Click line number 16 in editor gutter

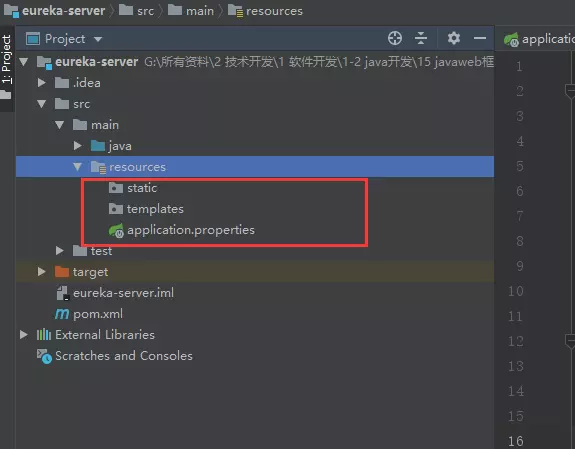[x=516, y=441]
